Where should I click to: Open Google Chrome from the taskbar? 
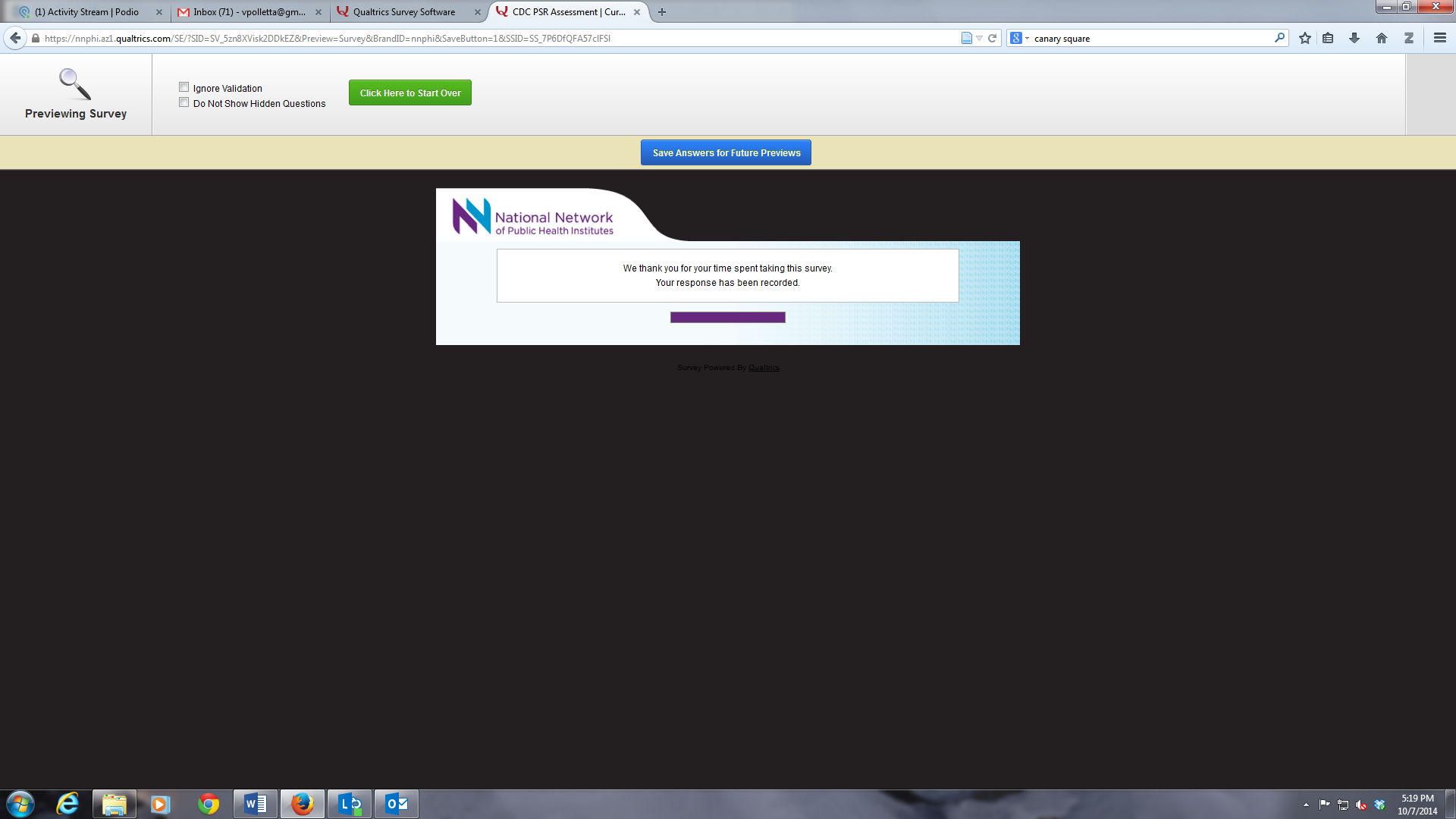[209, 804]
